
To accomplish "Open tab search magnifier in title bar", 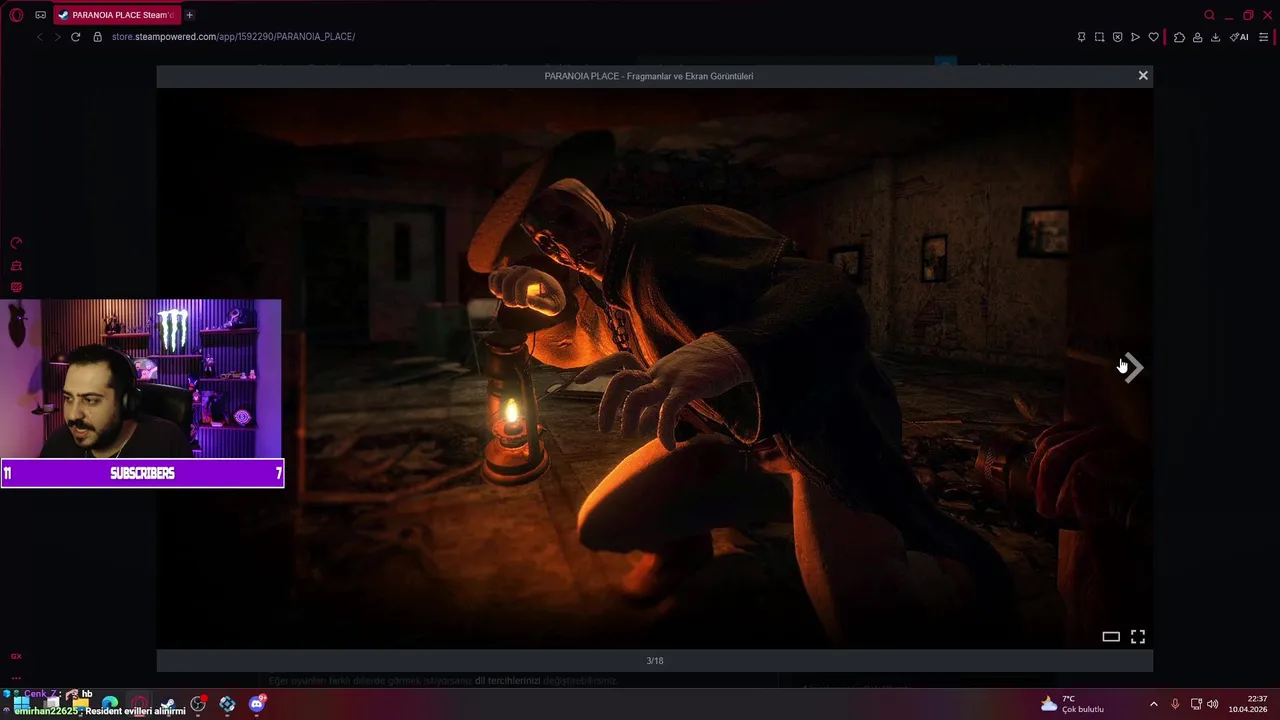I will (x=1209, y=15).
